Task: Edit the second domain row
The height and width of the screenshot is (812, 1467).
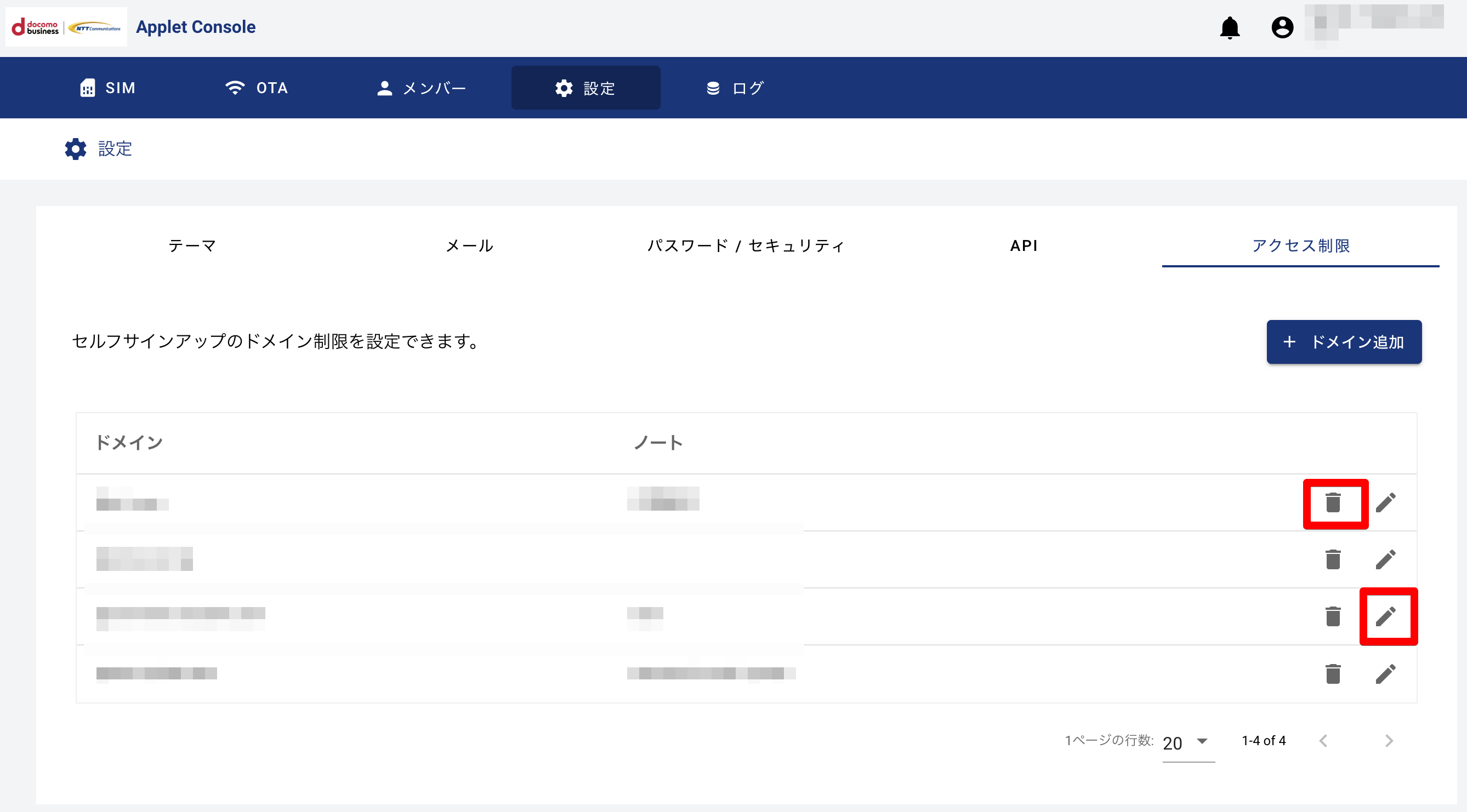Action: [1385, 559]
